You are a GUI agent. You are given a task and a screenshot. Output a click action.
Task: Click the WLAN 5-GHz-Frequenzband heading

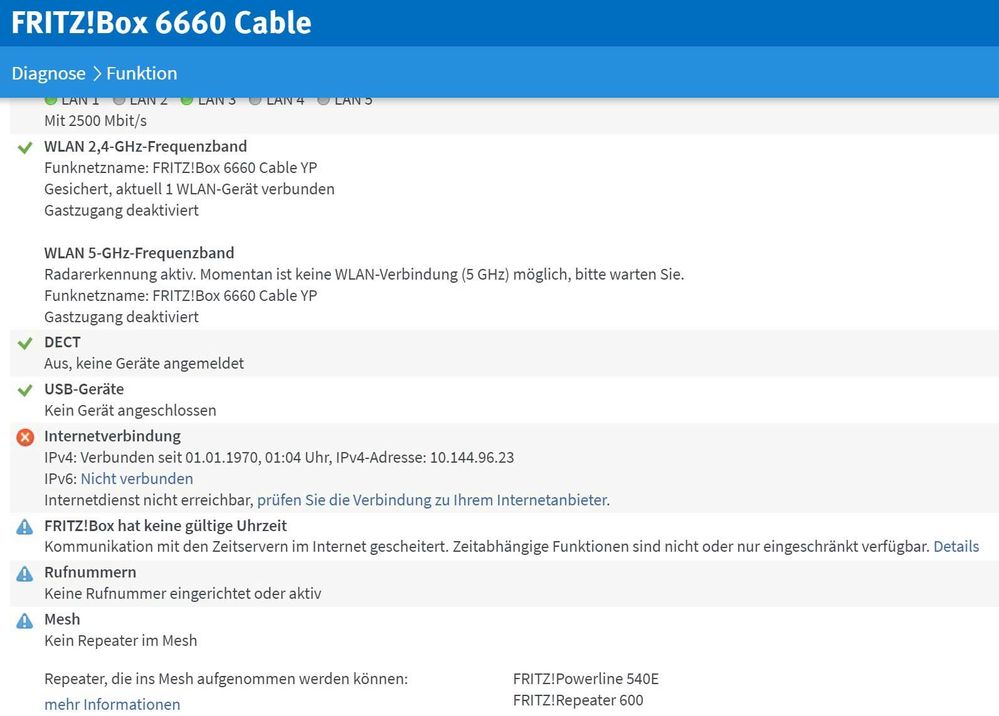[x=139, y=253]
